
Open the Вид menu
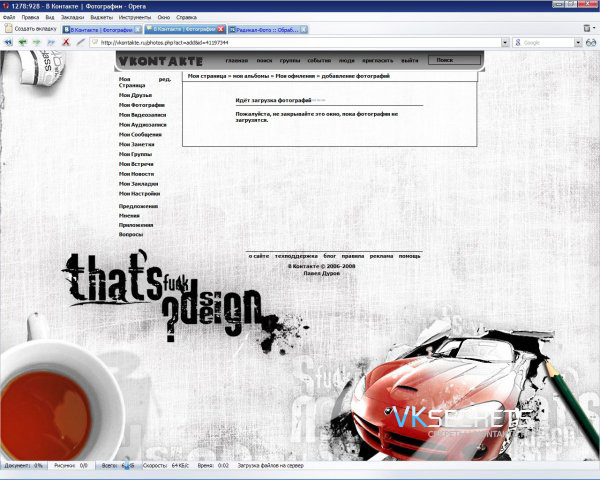click(50, 17)
